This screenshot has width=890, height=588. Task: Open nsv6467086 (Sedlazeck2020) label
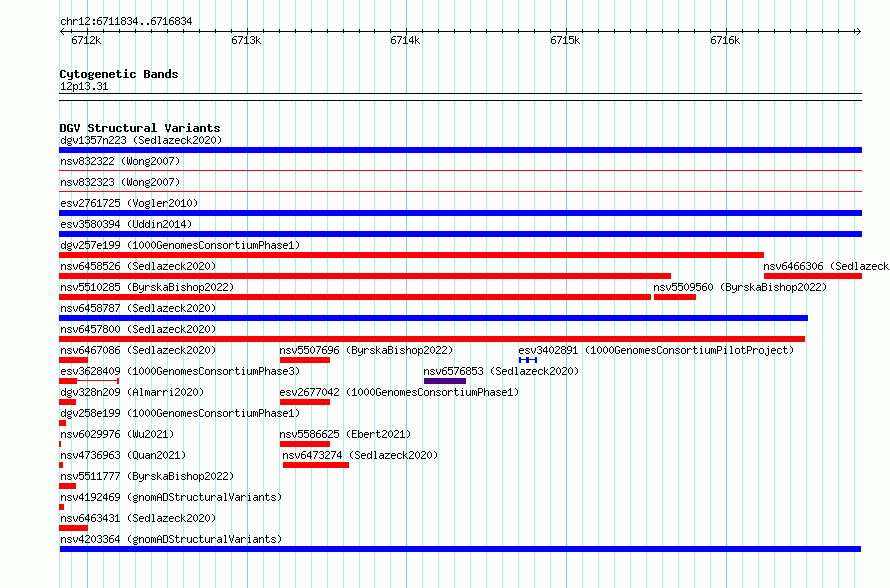point(138,350)
